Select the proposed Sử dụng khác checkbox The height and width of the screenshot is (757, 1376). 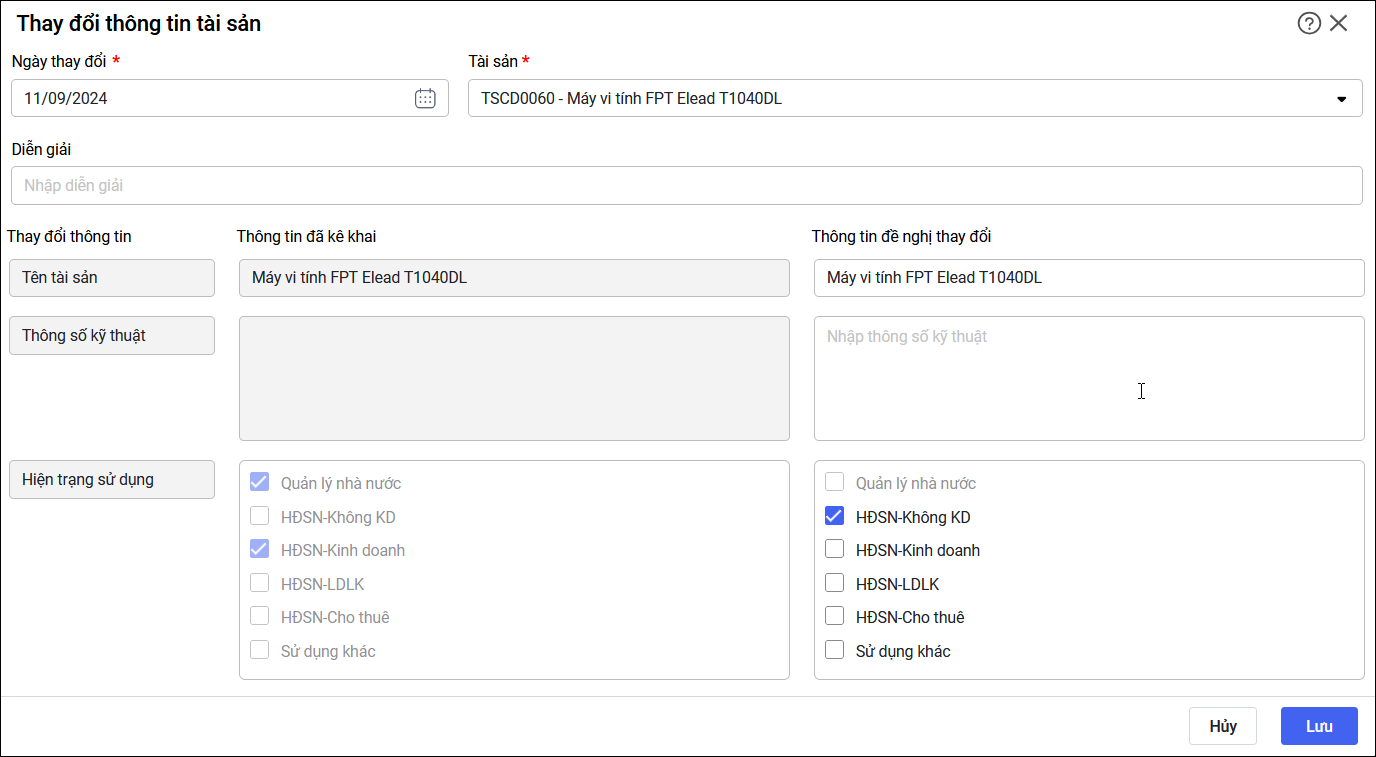[834, 651]
